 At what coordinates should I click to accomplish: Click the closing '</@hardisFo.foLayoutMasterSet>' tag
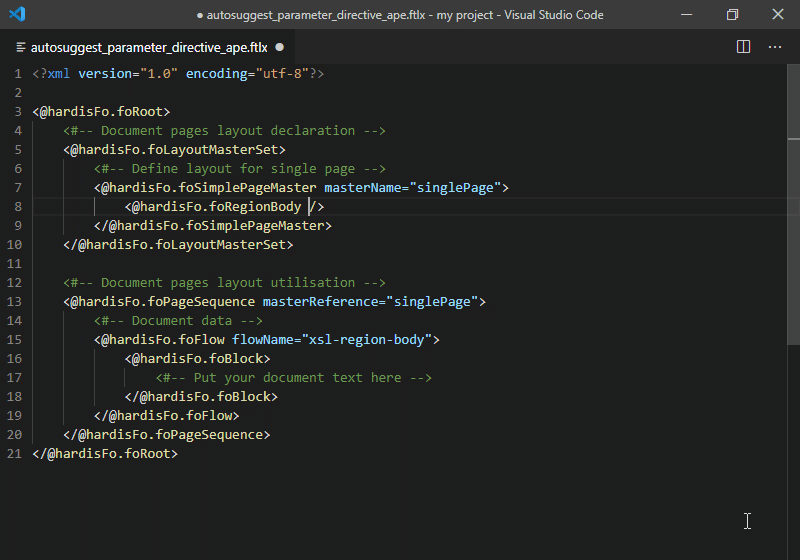pyautogui.click(x=178, y=244)
